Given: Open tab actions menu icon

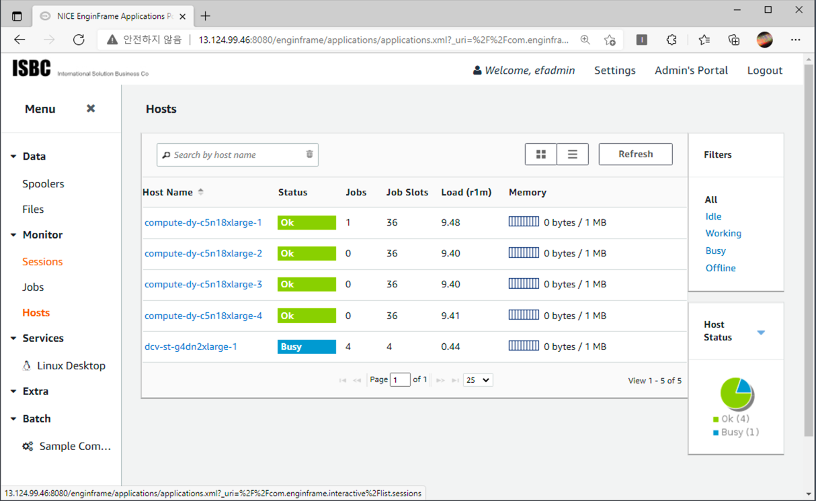Looking at the screenshot, I should tap(17, 16).
